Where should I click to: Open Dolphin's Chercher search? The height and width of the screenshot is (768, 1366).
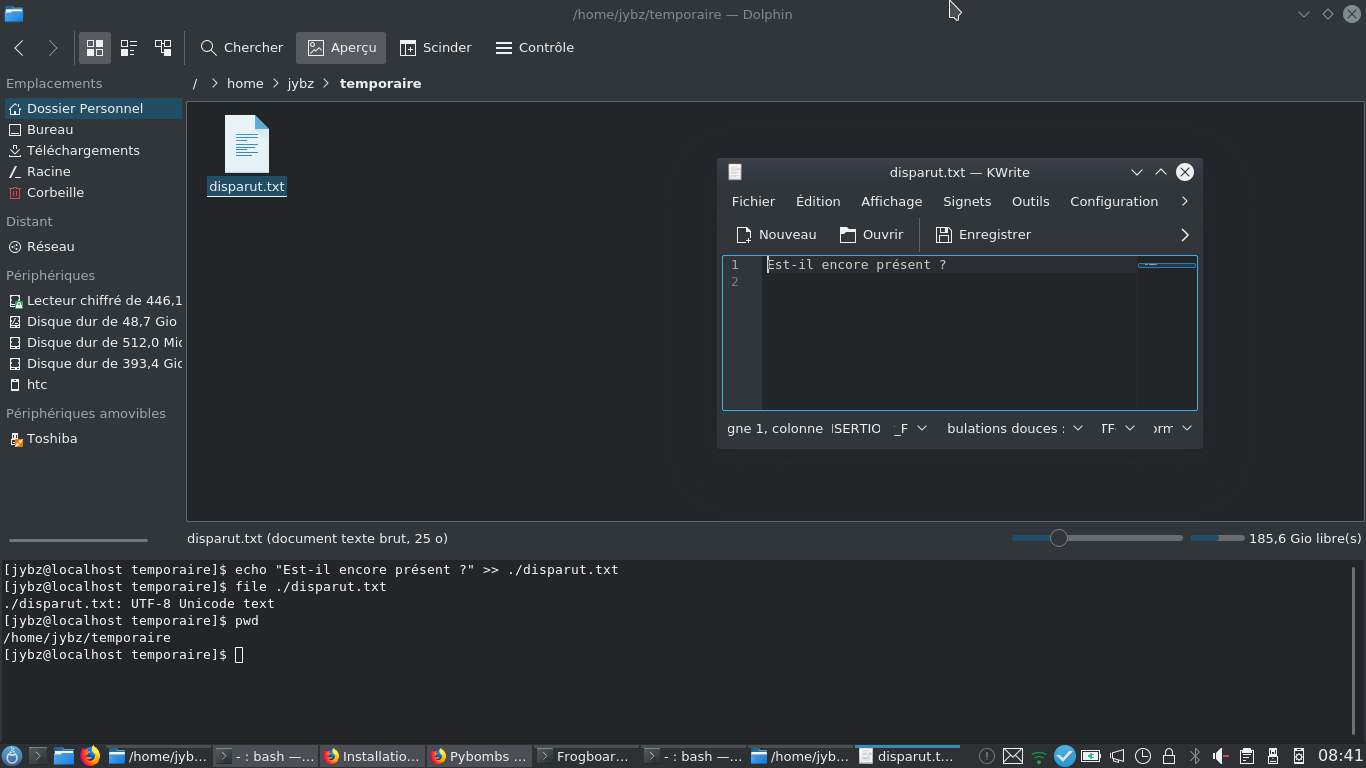[242, 47]
